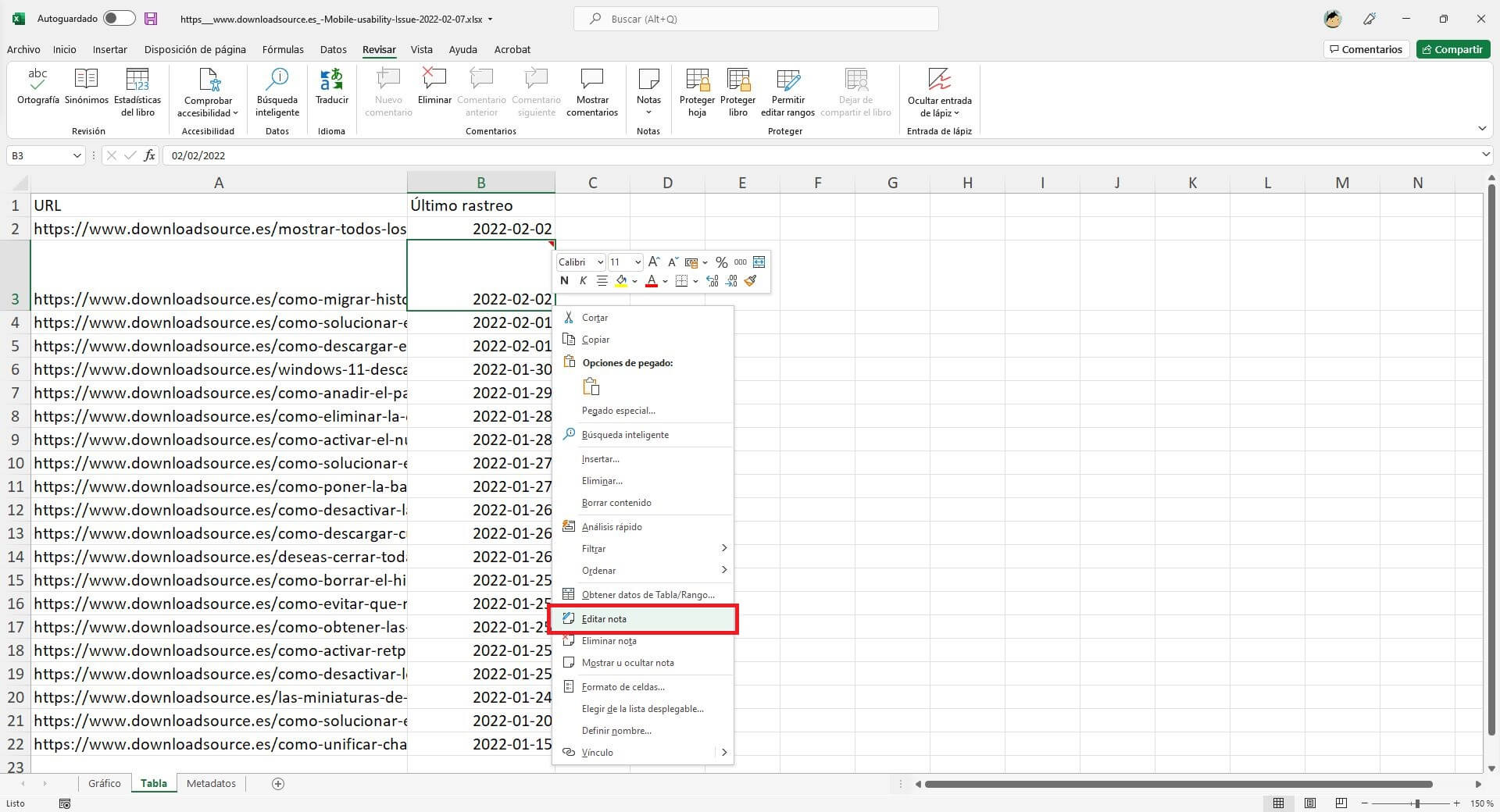The height and width of the screenshot is (812, 1500).
Task: Open Estadísticas del libro
Action: [x=137, y=92]
